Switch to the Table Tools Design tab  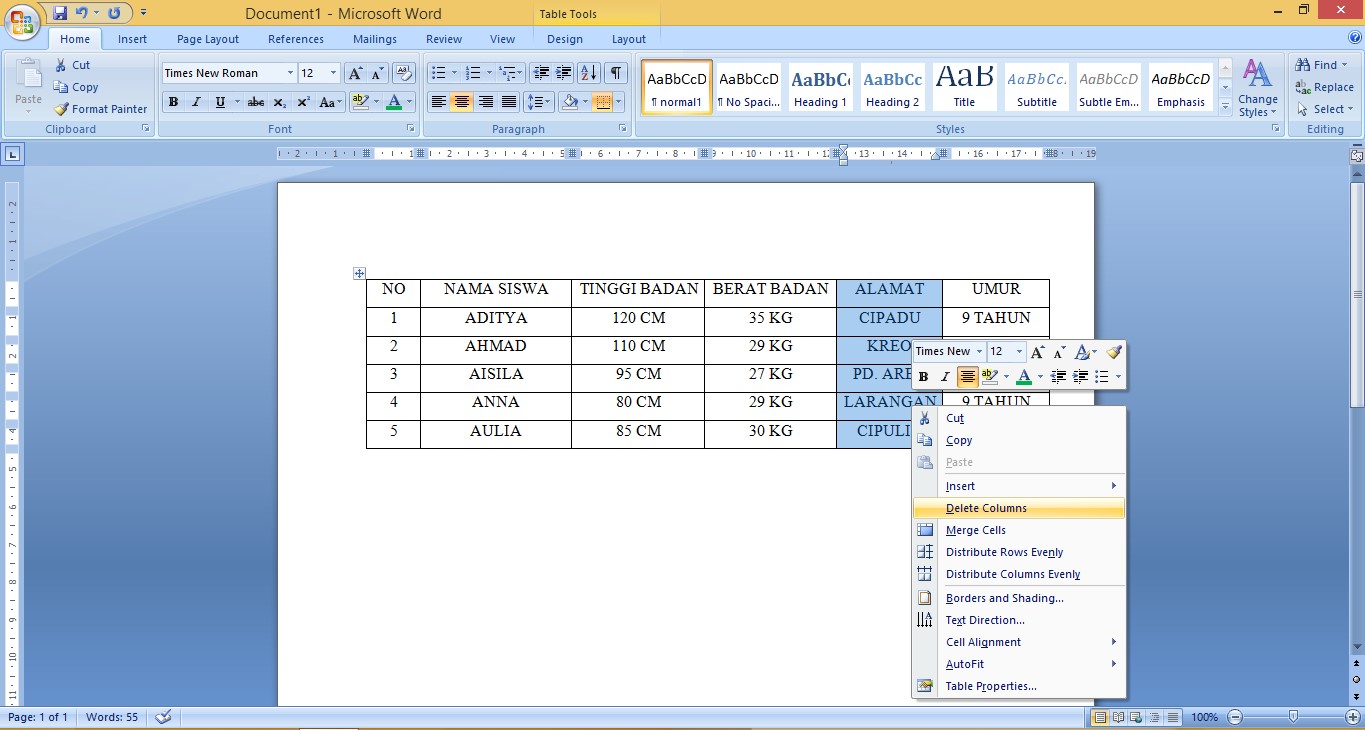point(564,39)
